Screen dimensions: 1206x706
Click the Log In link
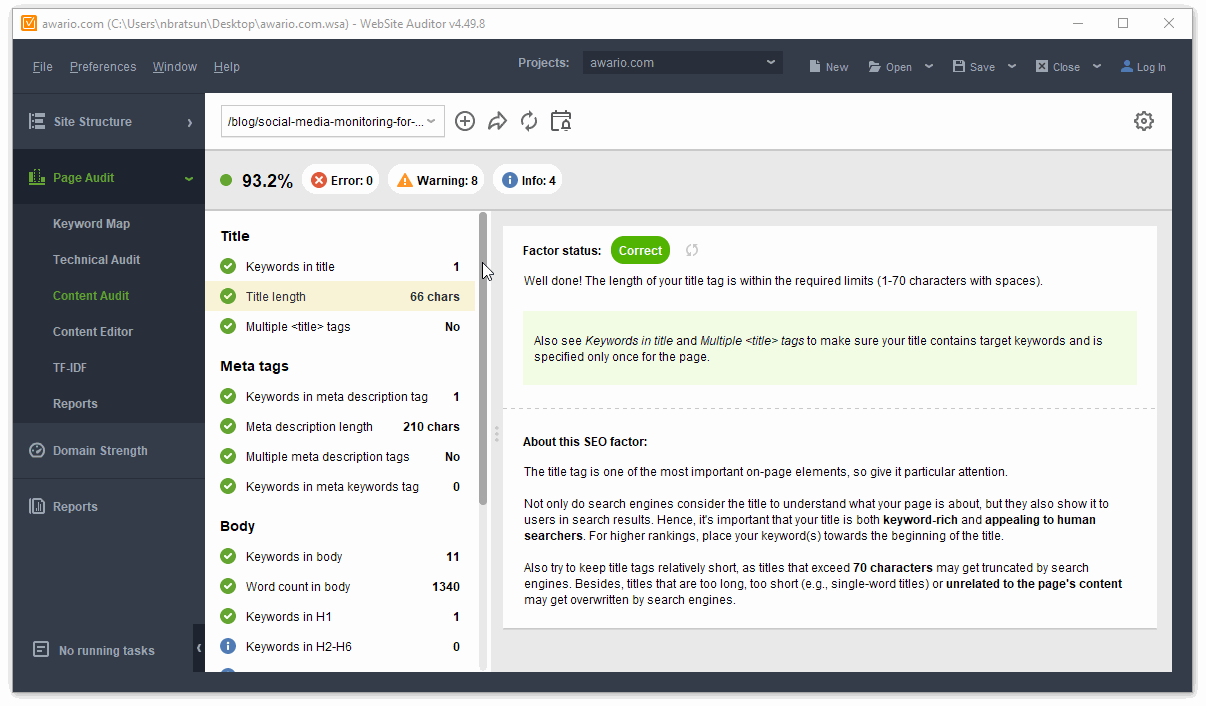click(1151, 67)
